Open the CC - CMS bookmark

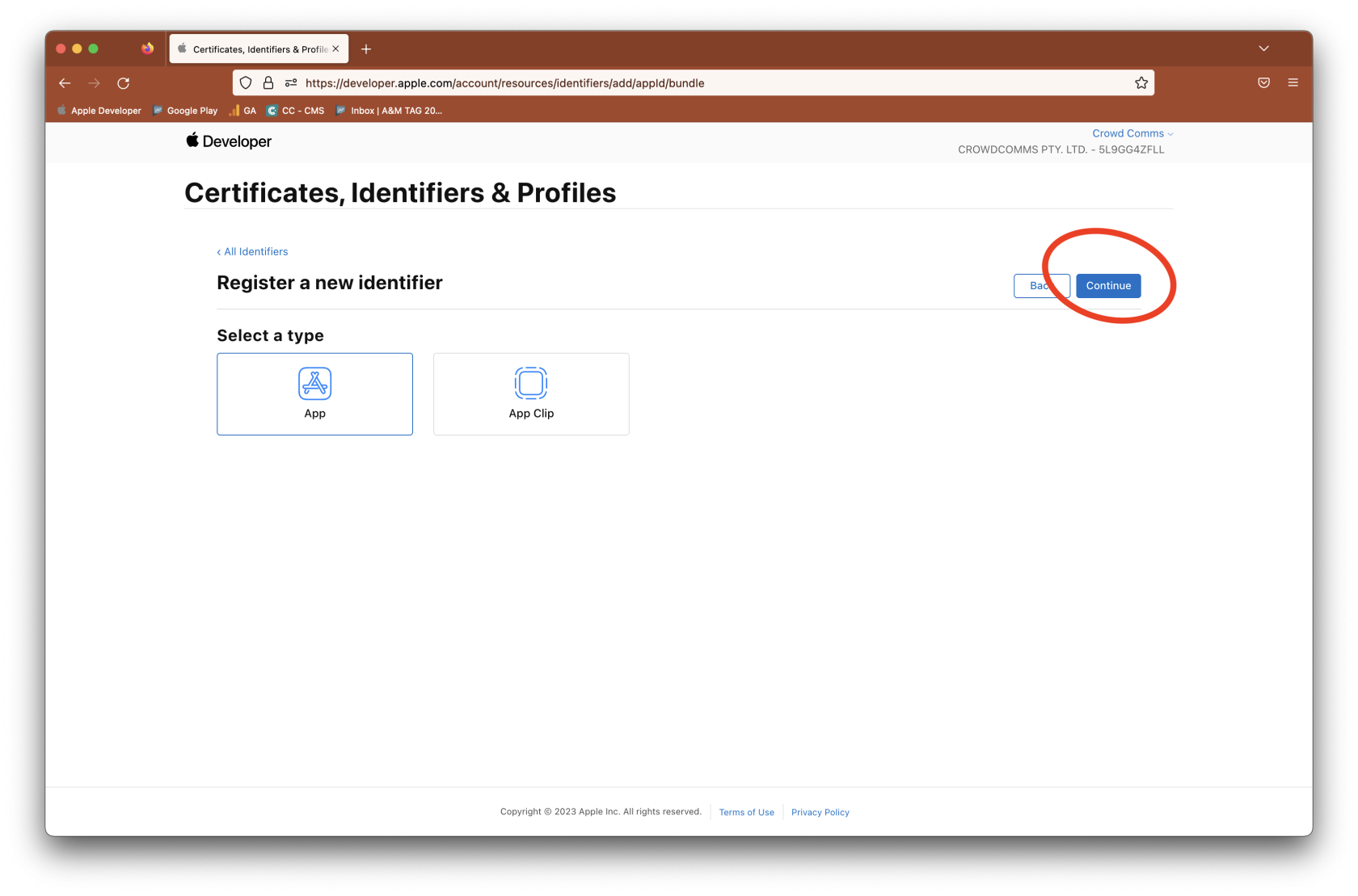click(296, 111)
